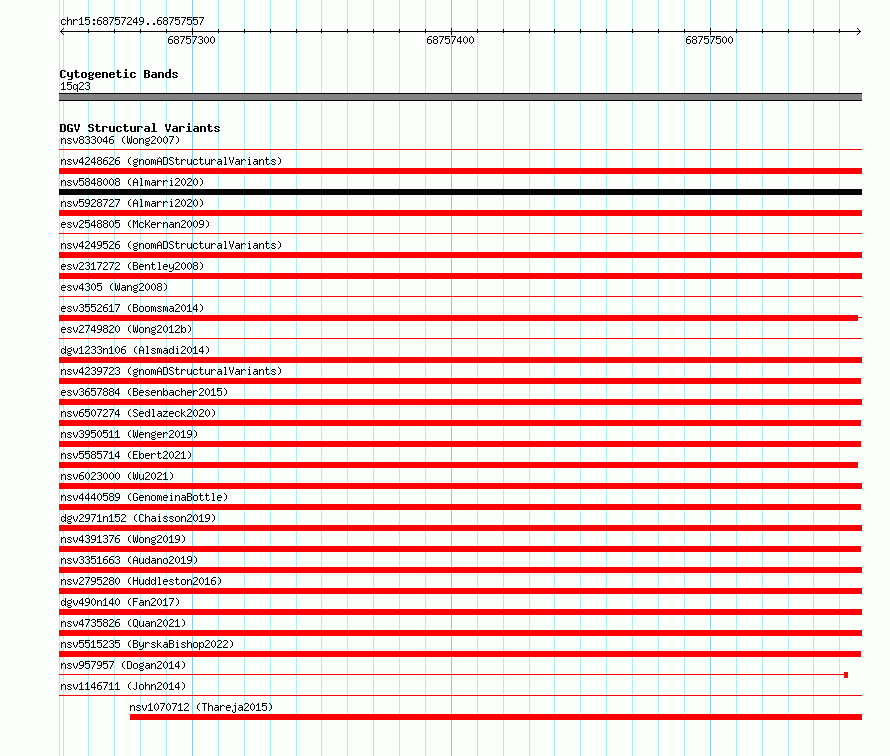The width and height of the screenshot is (890, 756).
Task: Select esv3657884 (Besenbacher2015) label
Action: click(x=144, y=392)
